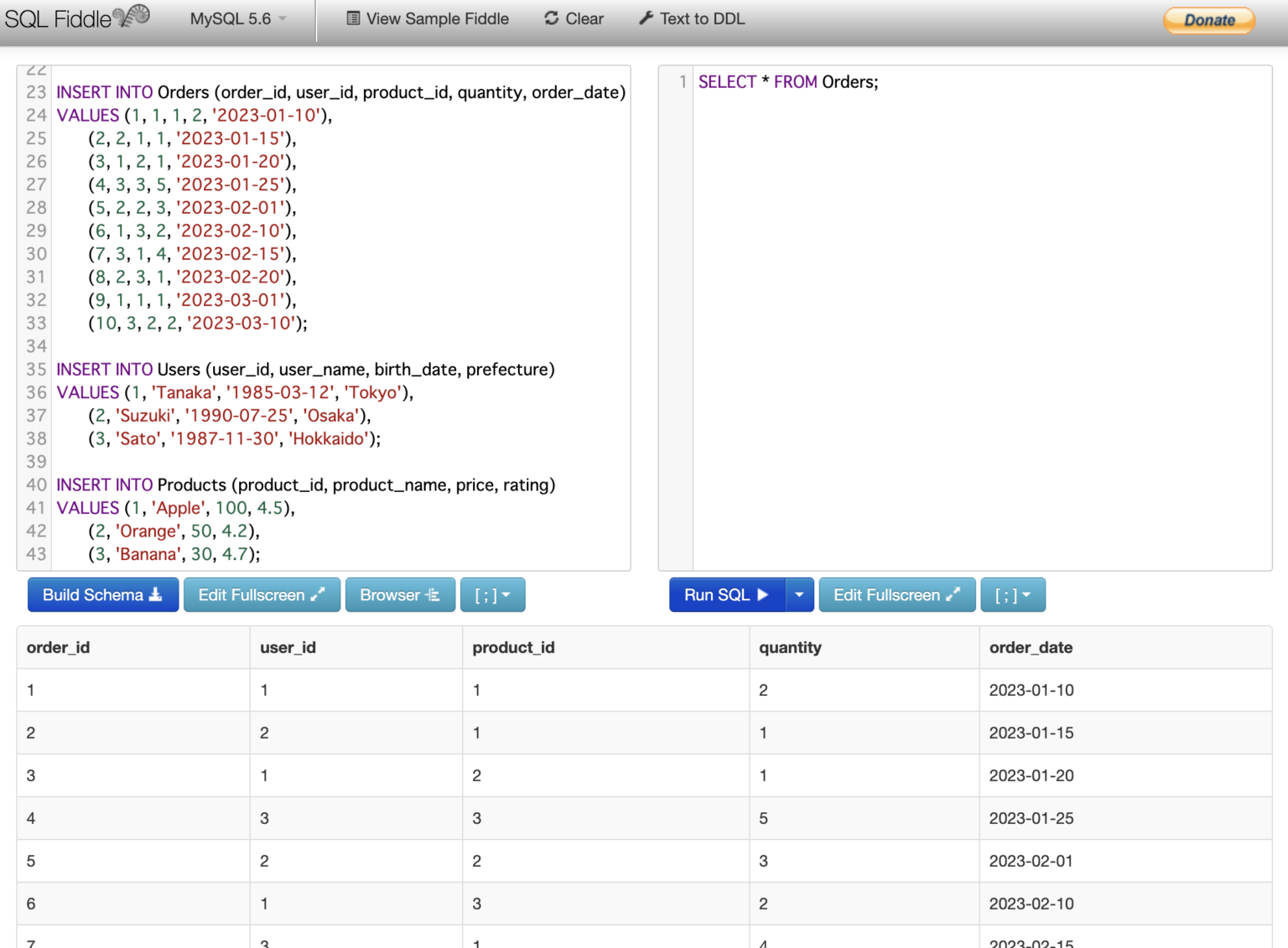Open query panel terminator dropdown
1288x948 pixels.
pos(1012,595)
